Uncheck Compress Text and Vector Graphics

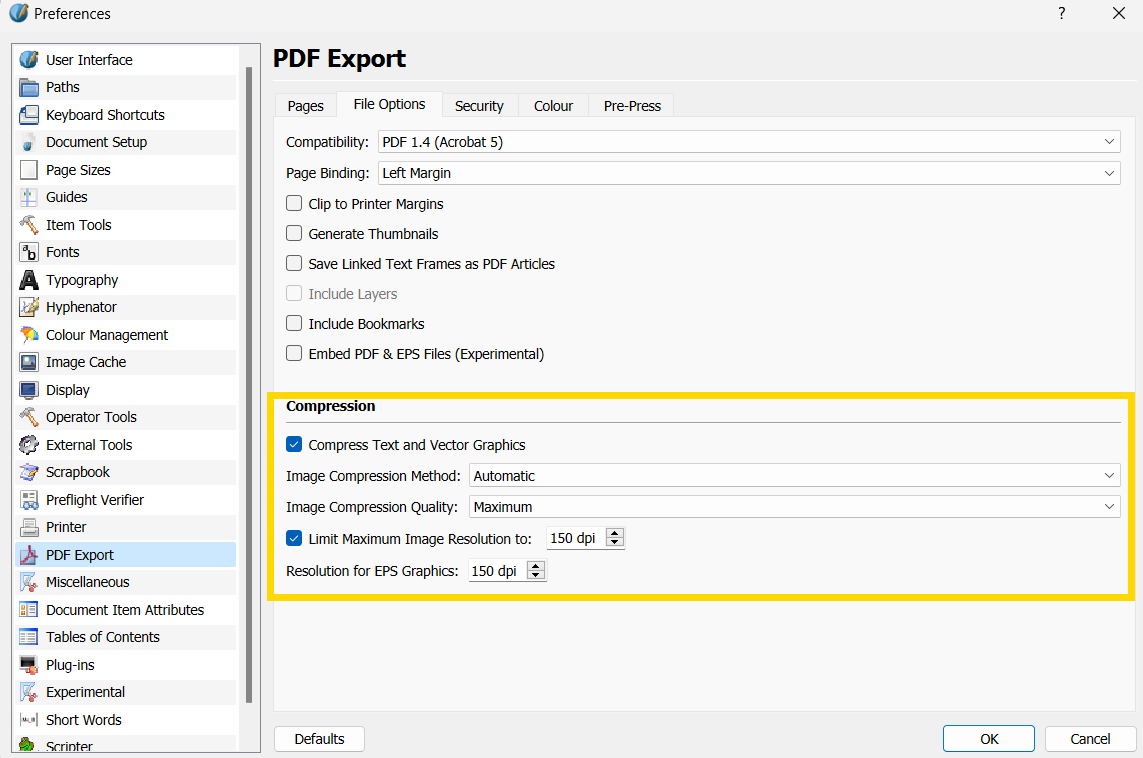click(x=294, y=445)
